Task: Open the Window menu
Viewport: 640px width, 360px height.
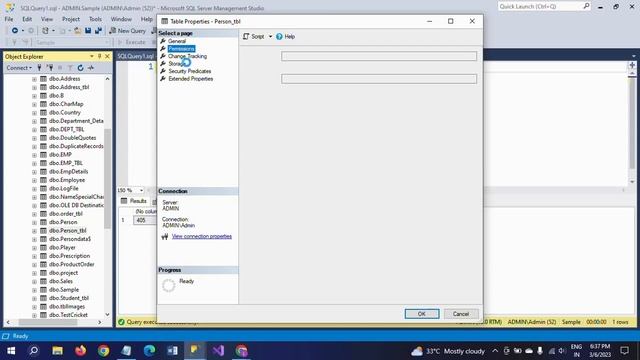Action: [121, 19]
